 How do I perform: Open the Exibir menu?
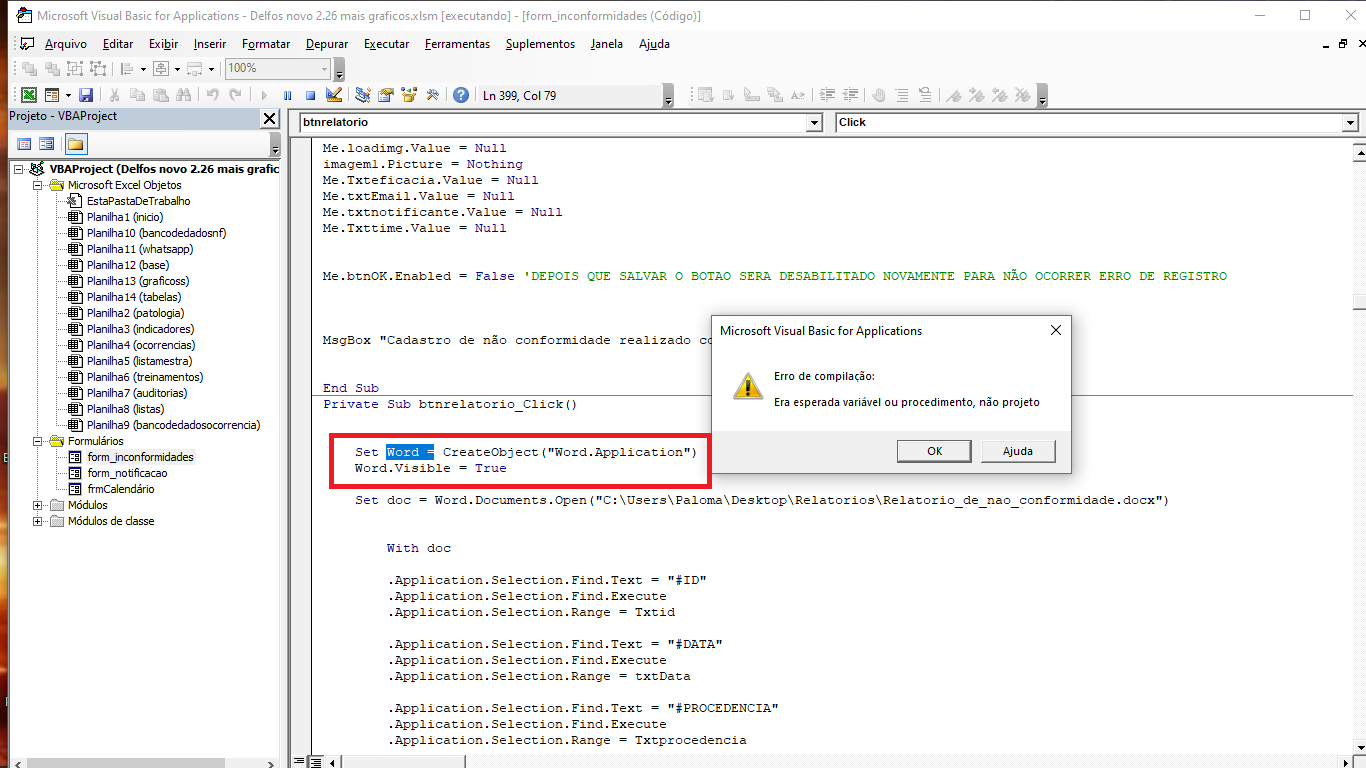(x=163, y=44)
